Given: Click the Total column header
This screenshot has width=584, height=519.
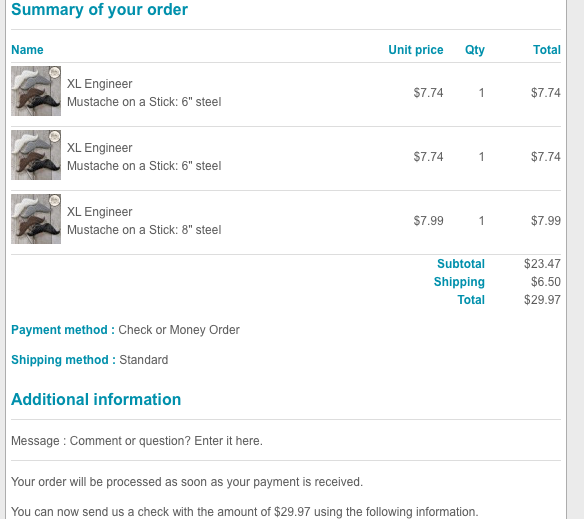Looking at the screenshot, I should [546, 50].
